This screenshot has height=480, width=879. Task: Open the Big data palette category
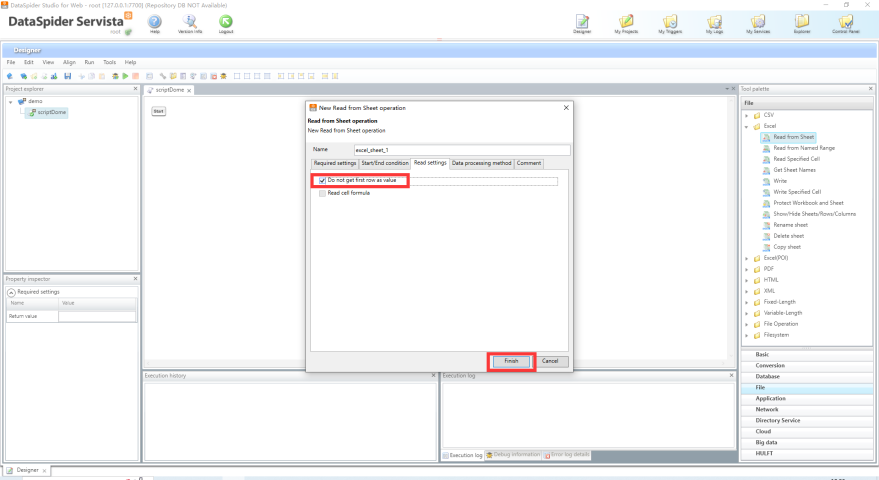(807, 443)
